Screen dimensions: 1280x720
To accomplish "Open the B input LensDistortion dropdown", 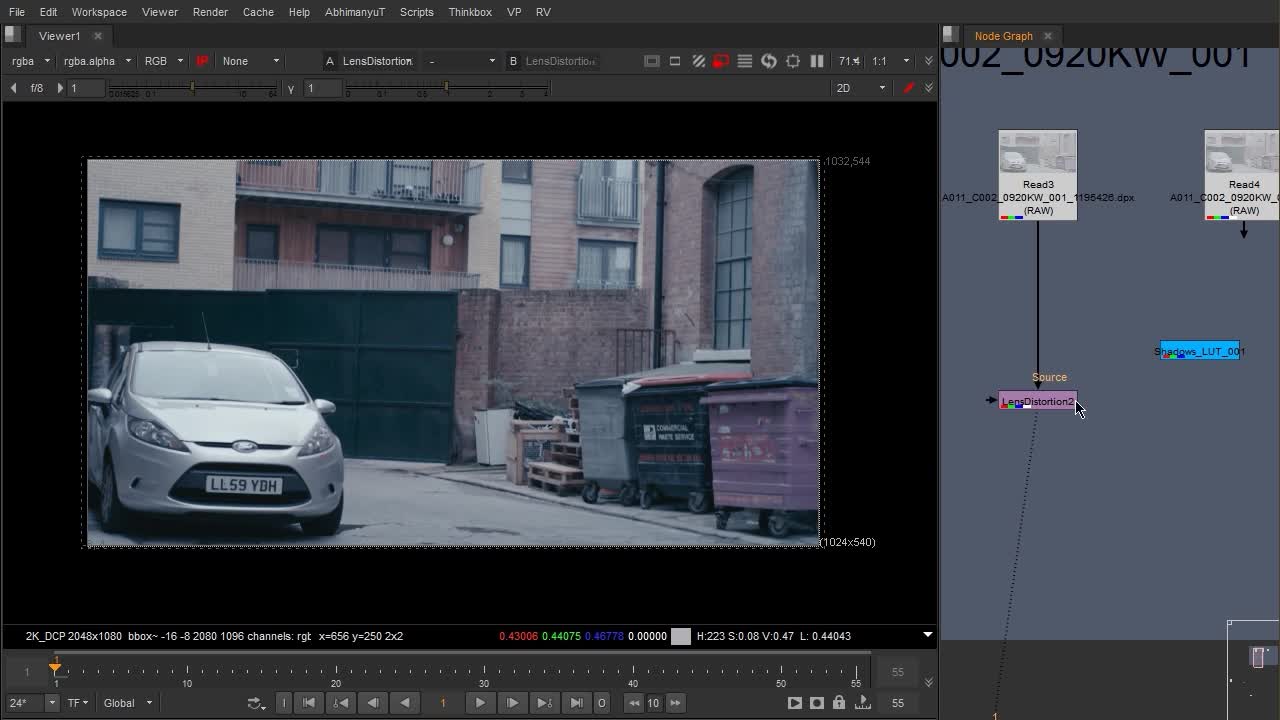I will pyautogui.click(x=561, y=61).
